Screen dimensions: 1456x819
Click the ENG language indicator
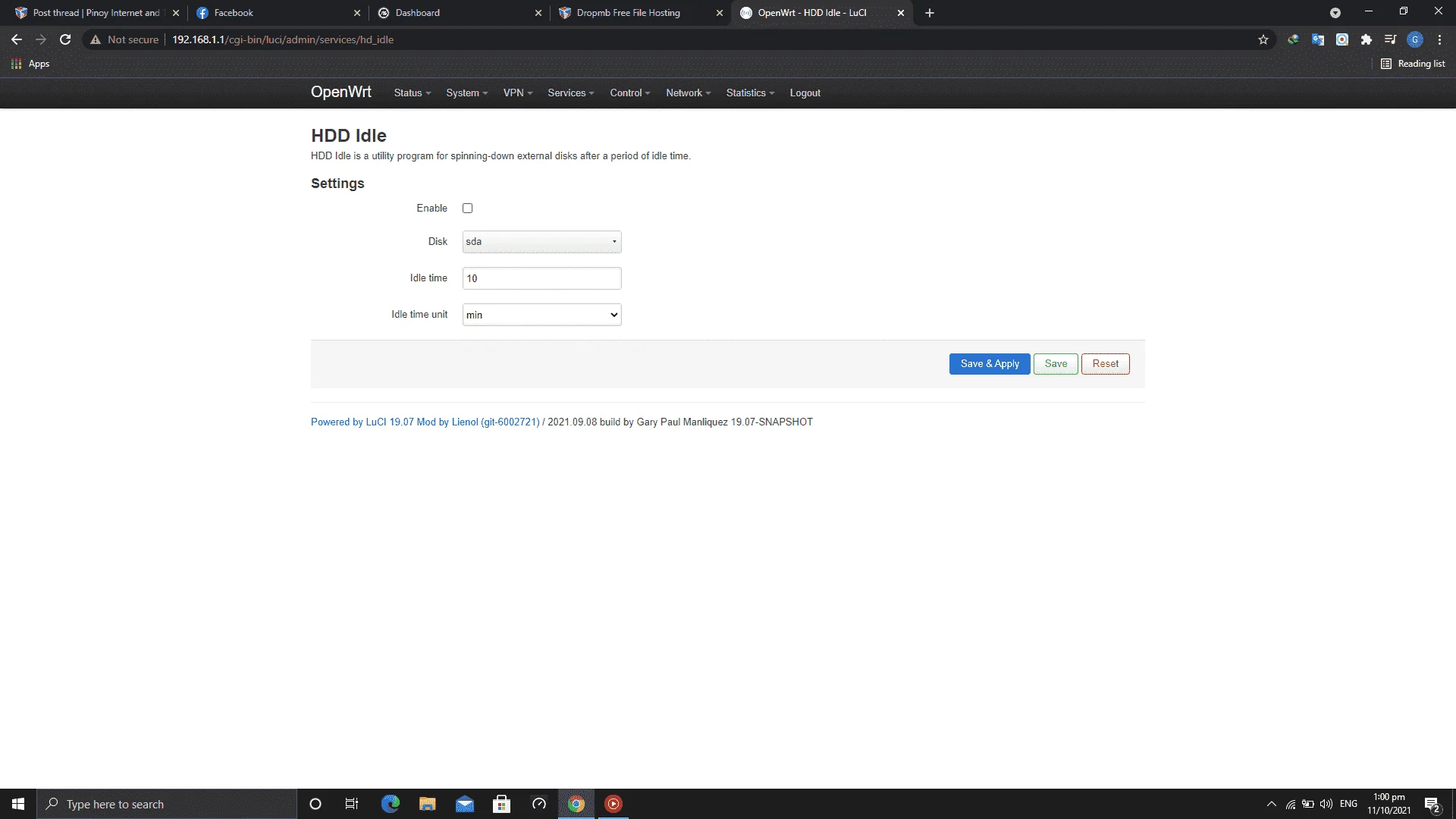(1348, 804)
